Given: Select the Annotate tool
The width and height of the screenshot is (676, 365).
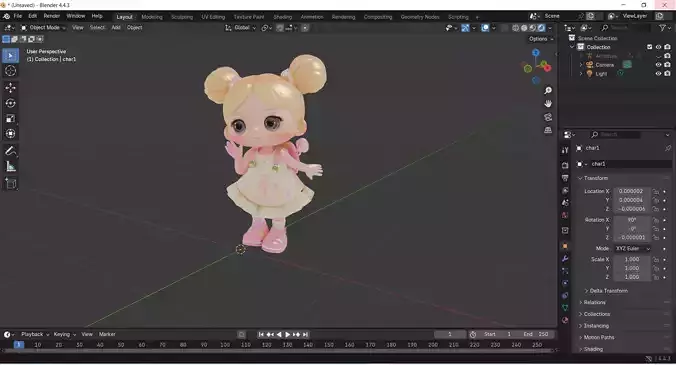Looking at the screenshot, I should pos(10,151).
